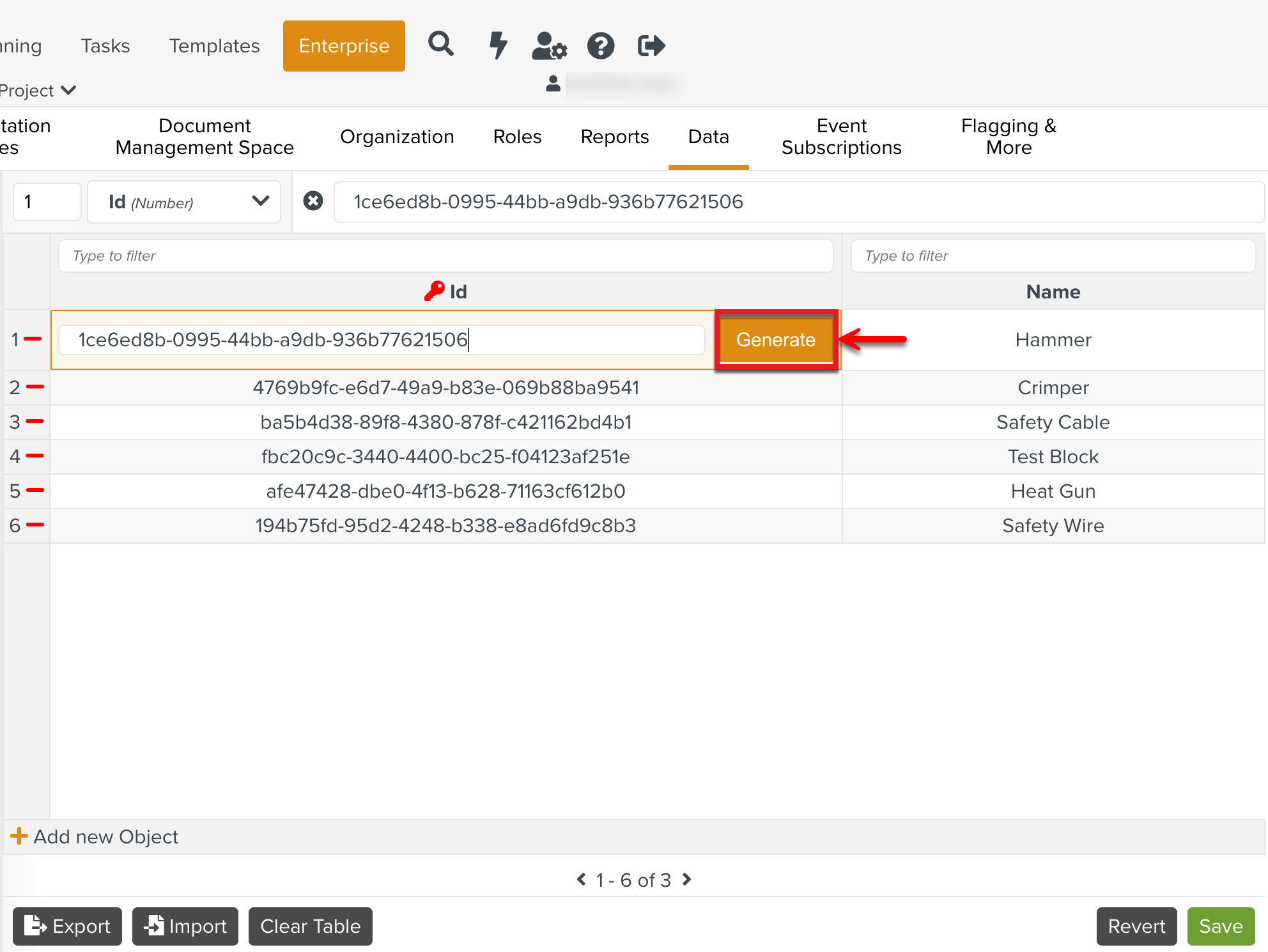Switch to the Reports tab
The width and height of the screenshot is (1268, 952).
[614, 137]
